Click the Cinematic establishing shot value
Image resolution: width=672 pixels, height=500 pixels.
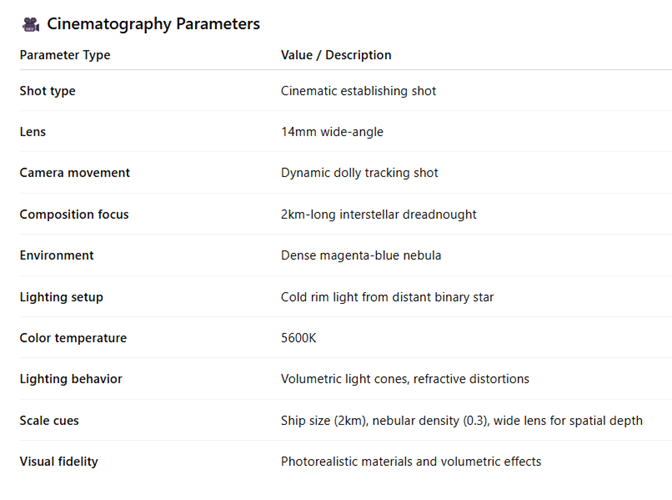pos(358,91)
